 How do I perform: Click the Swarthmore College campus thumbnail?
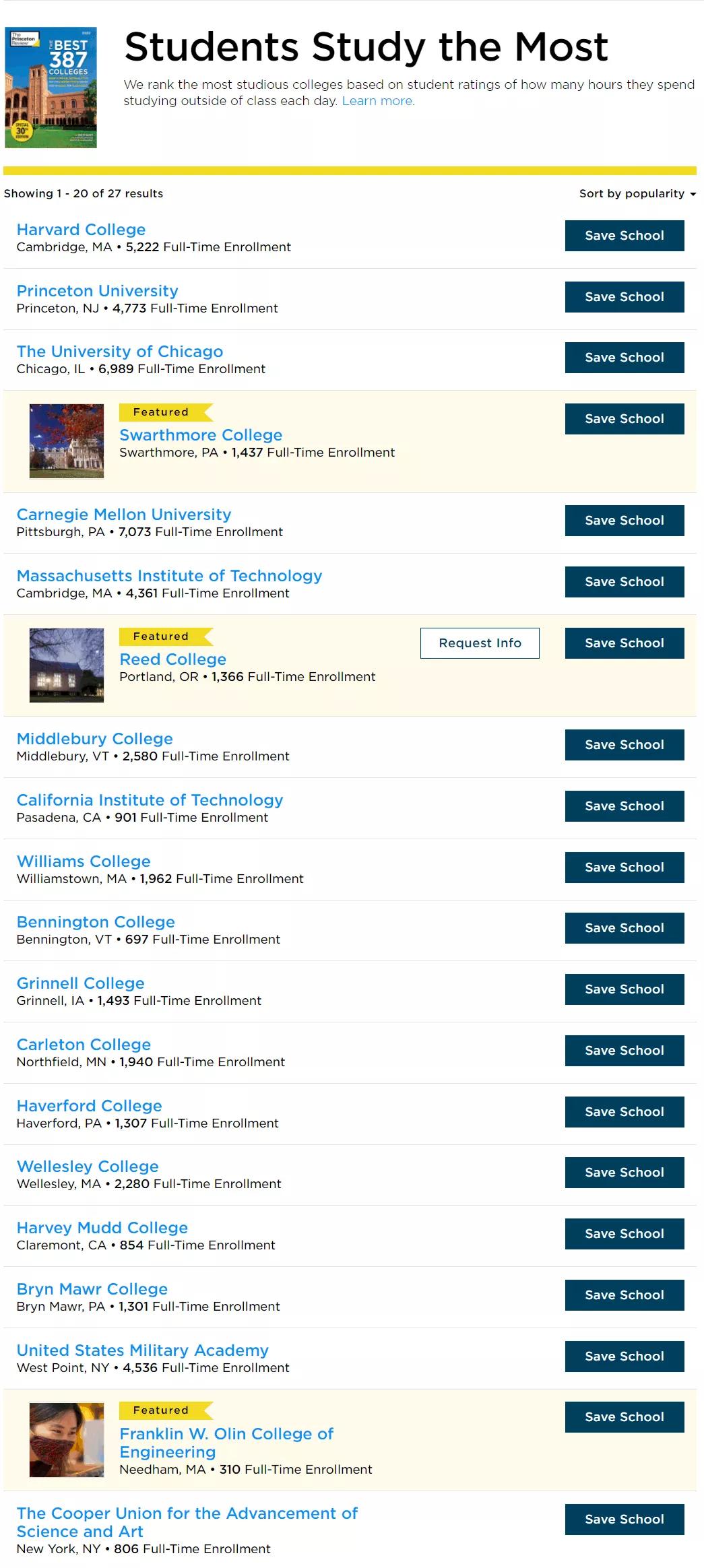67,441
